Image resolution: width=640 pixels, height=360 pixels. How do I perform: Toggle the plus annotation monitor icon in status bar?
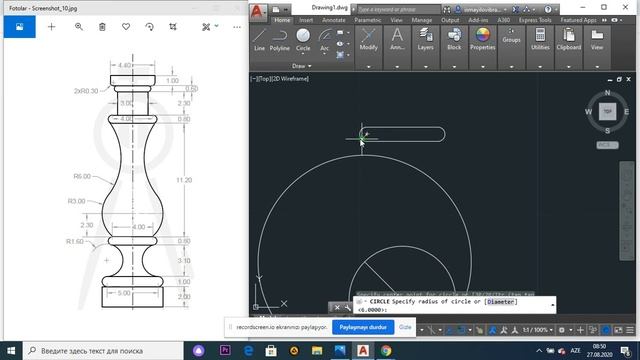pos(580,330)
